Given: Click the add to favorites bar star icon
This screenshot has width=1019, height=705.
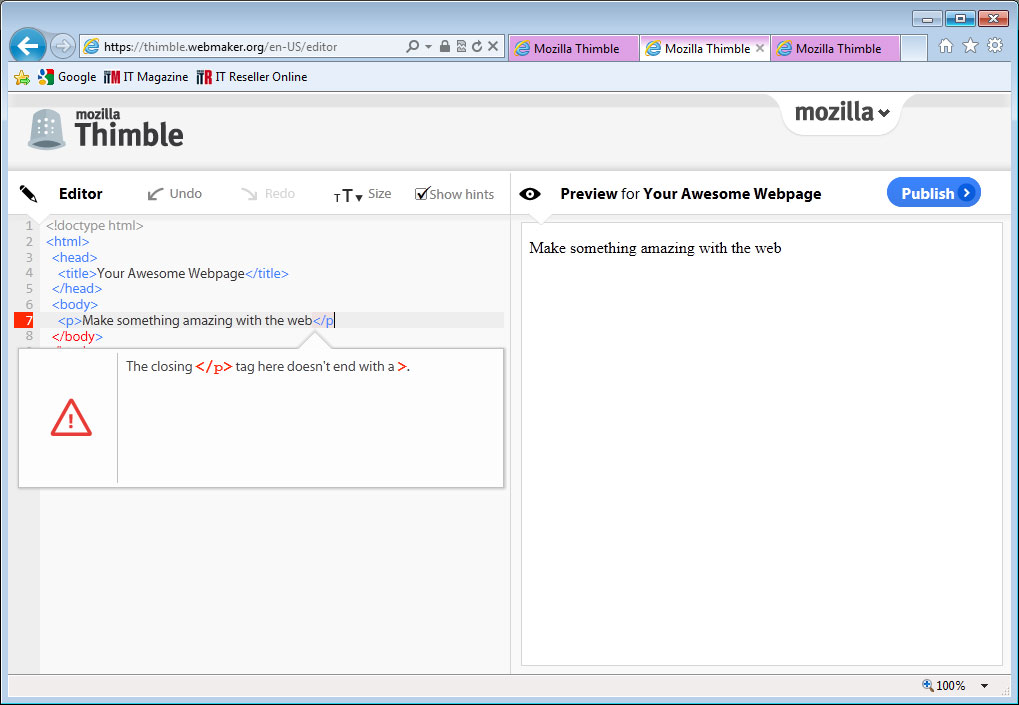Looking at the screenshot, I should point(21,77).
